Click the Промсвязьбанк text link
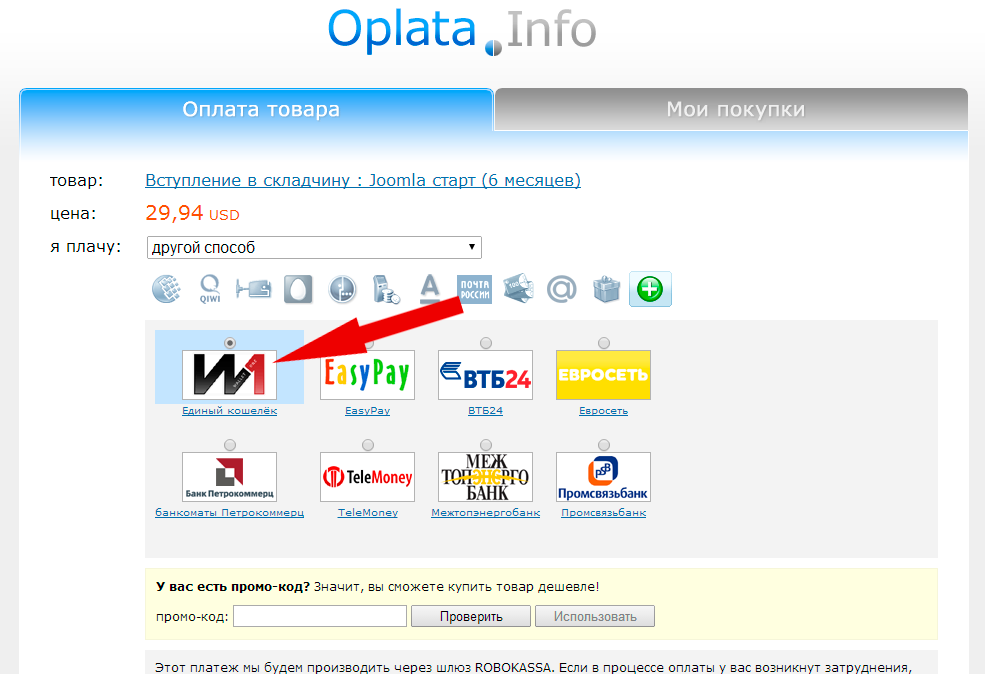 (604, 513)
